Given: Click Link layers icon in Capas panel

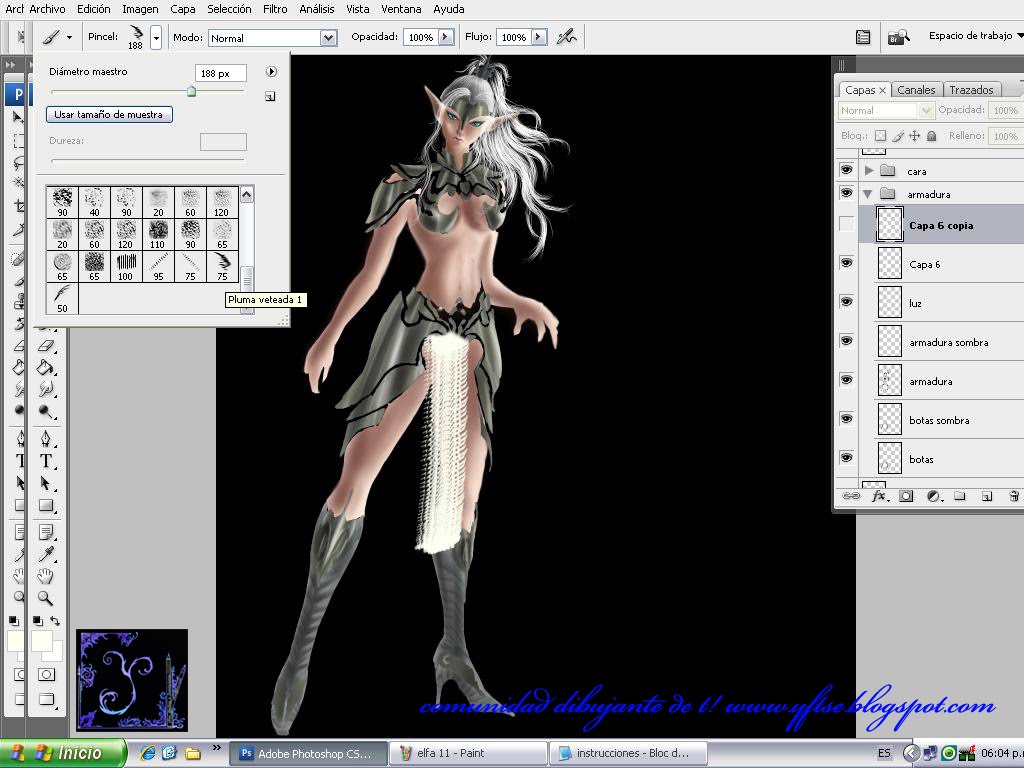Looking at the screenshot, I should click(x=851, y=496).
